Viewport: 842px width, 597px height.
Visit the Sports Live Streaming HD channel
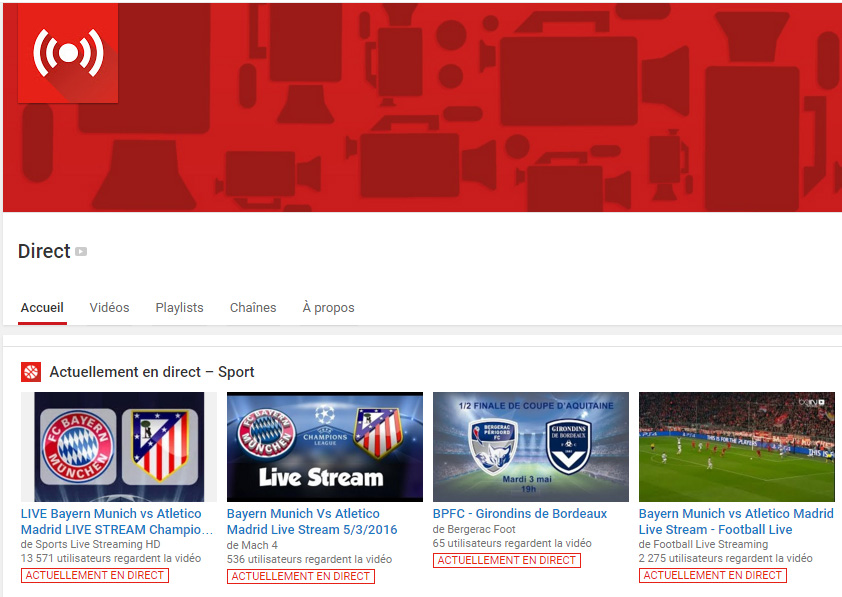[x=98, y=544]
